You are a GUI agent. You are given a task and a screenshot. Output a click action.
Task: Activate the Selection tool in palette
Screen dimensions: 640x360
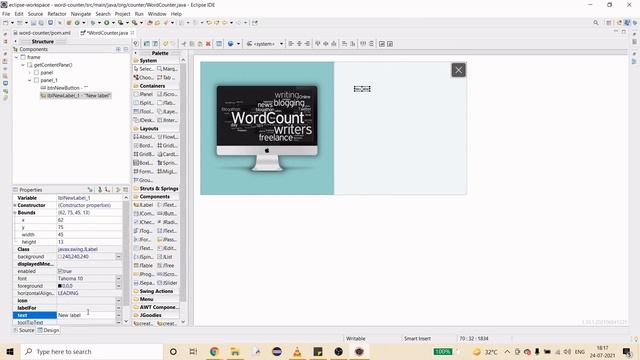pyautogui.click(x=144, y=69)
